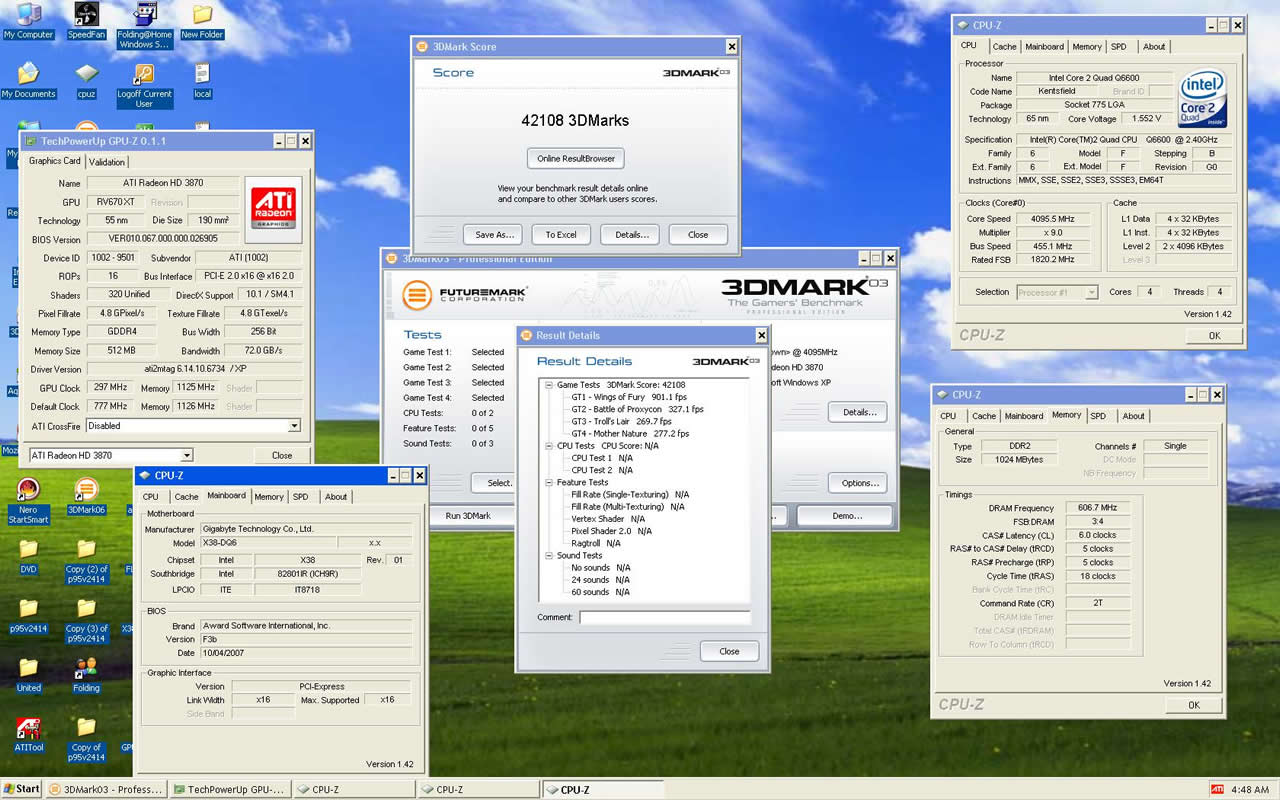The image size is (1280, 800).
Task: Collapse the Sound Tests tree node
Action: pos(549,556)
